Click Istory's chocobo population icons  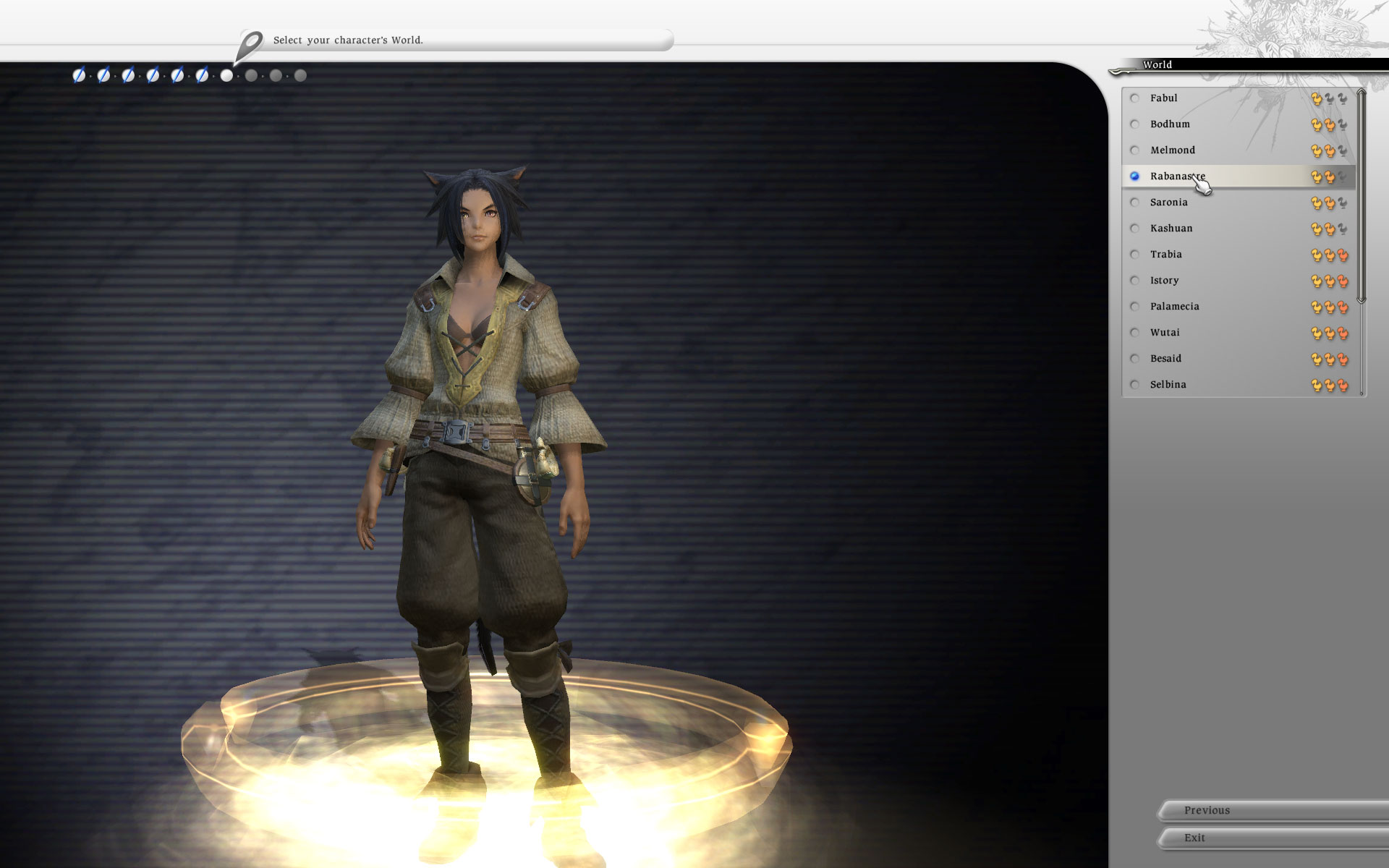pyautogui.click(x=1330, y=281)
